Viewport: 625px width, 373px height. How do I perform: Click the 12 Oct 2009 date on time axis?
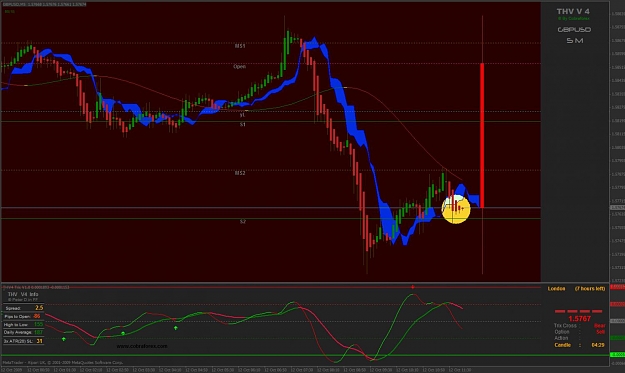tap(13, 370)
